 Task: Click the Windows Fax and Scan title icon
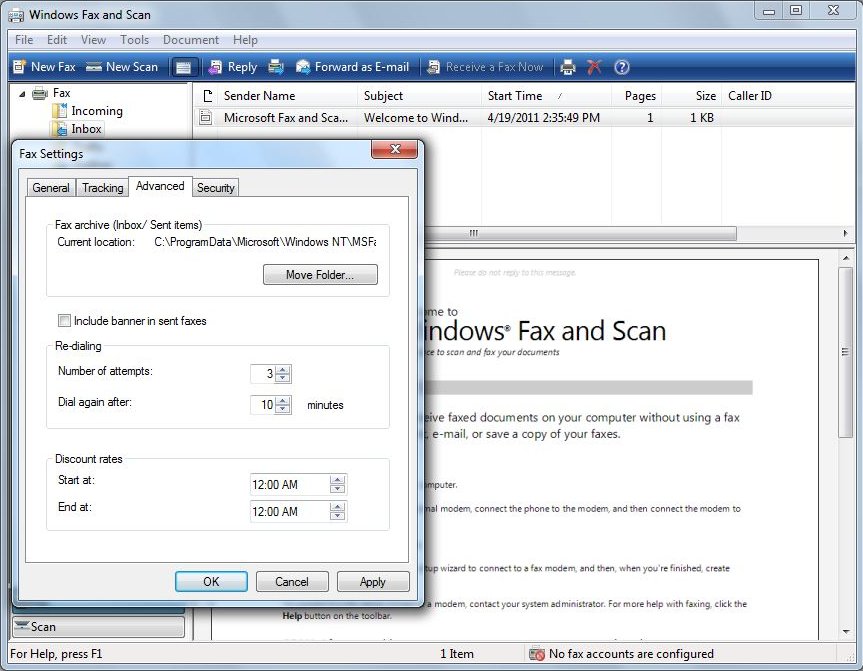coord(16,15)
